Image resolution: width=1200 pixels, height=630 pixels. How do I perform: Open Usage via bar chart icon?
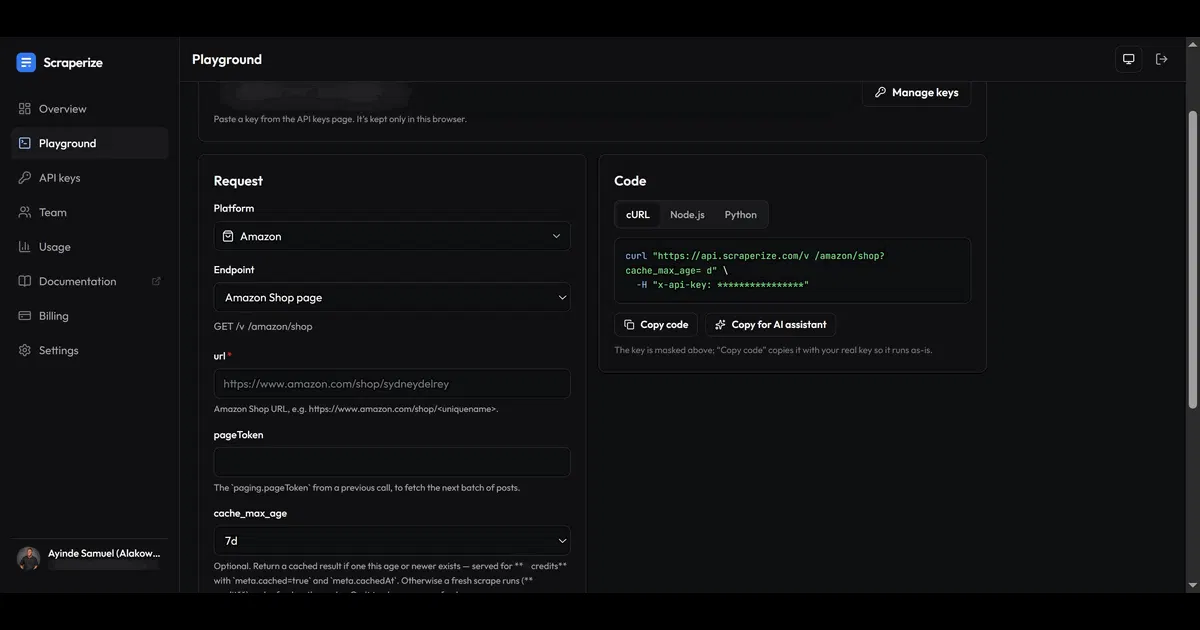25,247
